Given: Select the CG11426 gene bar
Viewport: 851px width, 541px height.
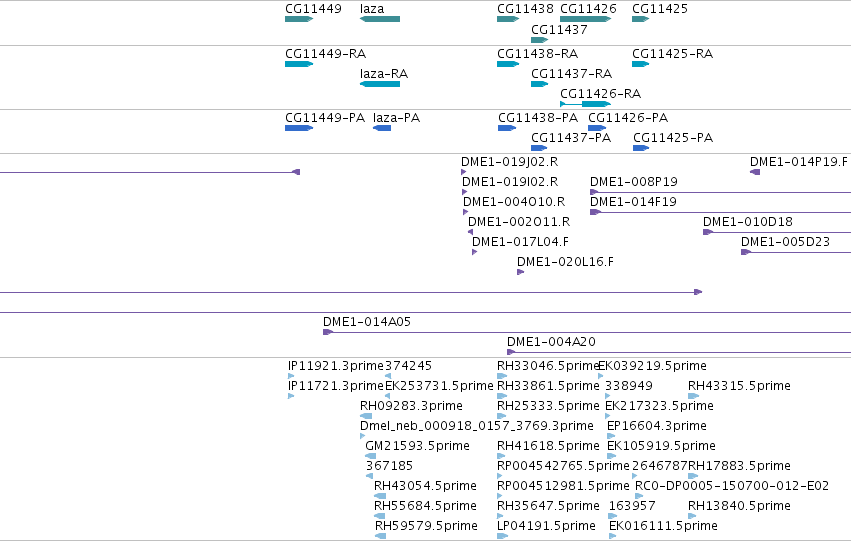Looking at the screenshot, I should pyautogui.click(x=586, y=19).
